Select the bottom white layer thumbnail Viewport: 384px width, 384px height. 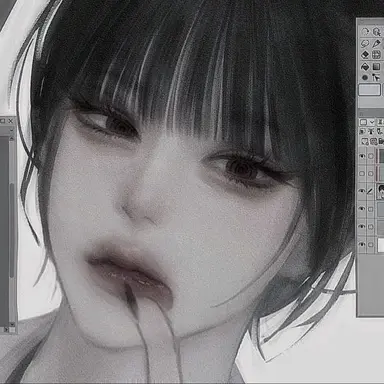point(381,245)
